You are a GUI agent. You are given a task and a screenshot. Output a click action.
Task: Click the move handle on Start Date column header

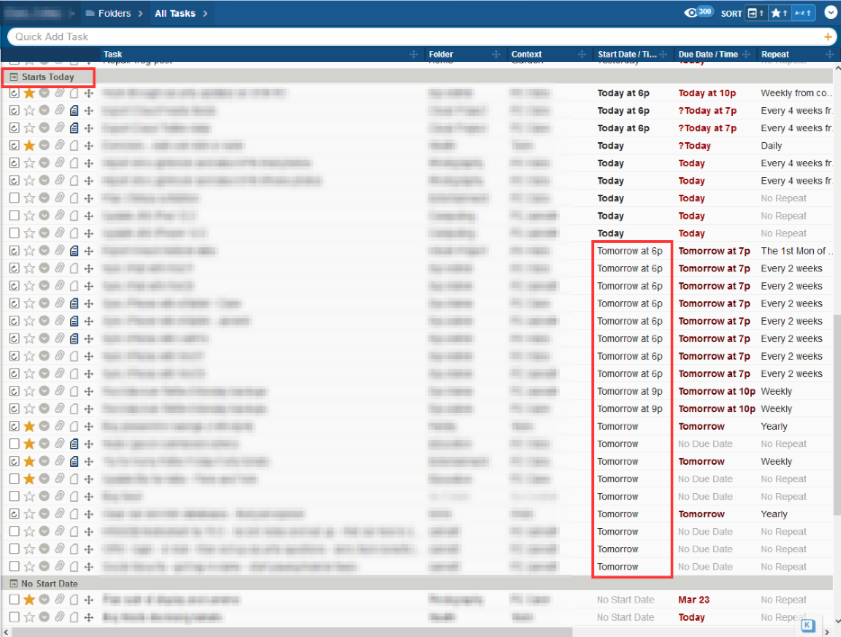point(664,54)
